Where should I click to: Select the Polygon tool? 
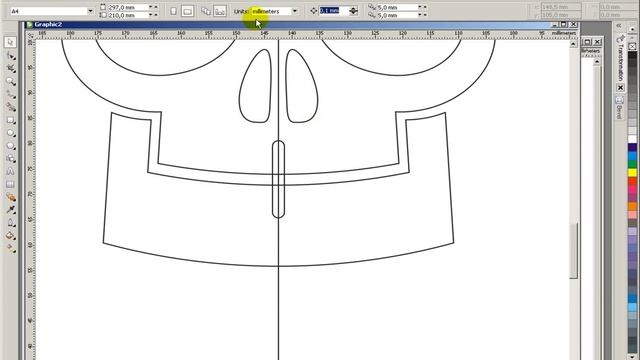[x=11, y=146]
